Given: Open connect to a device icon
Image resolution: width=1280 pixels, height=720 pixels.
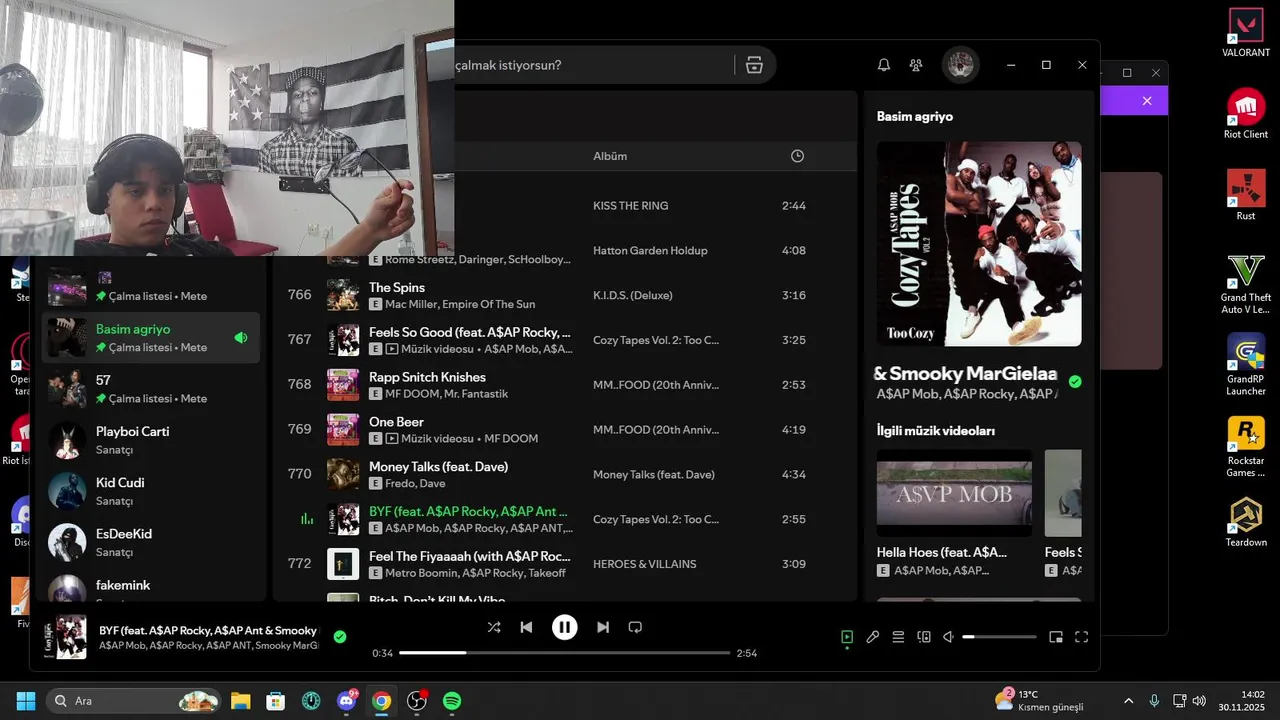Looking at the screenshot, I should 924,637.
